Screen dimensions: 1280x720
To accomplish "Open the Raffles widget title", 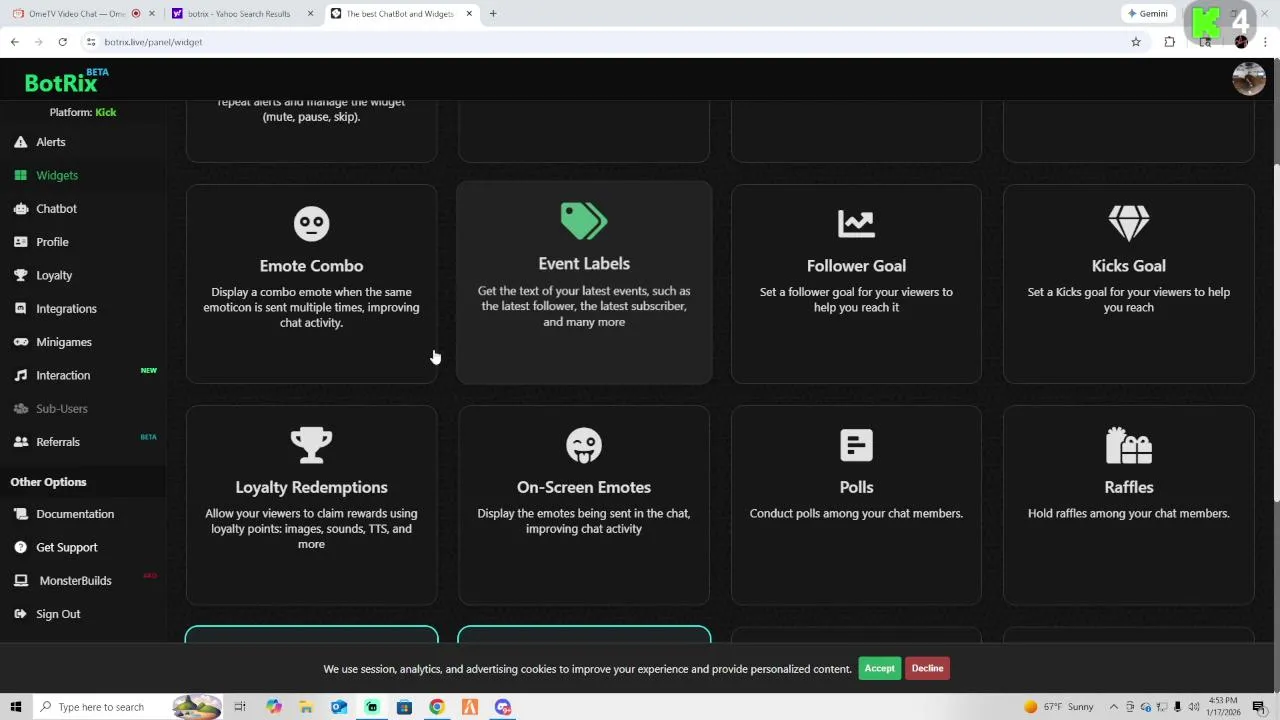I will pyautogui.click(x=1129, y=487).
